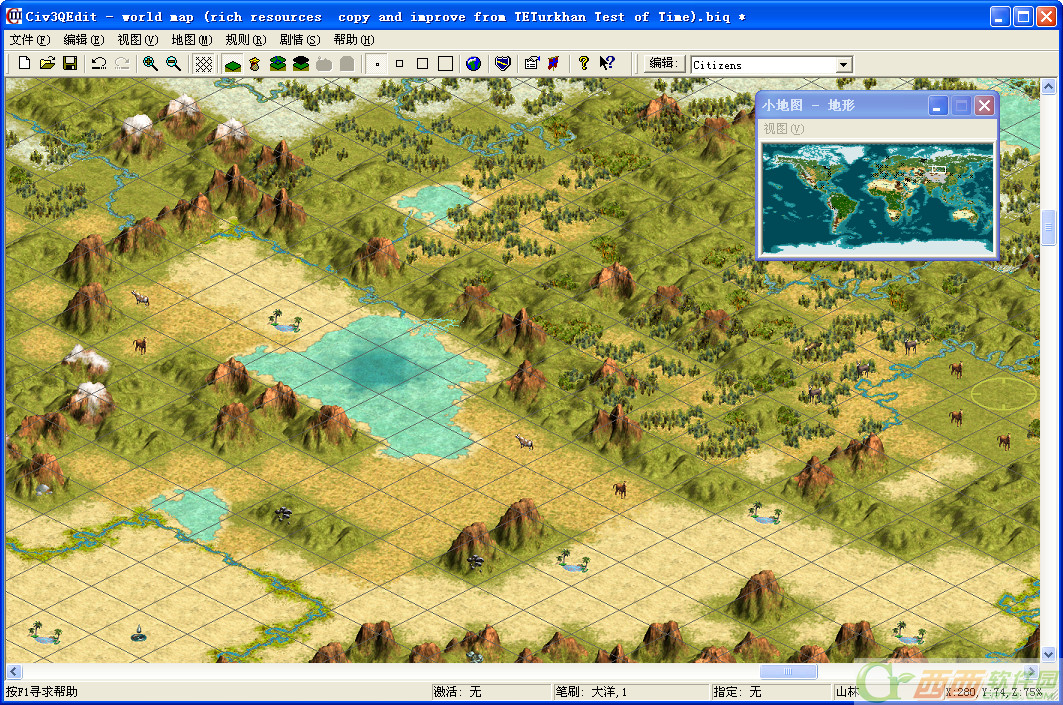
Task: Click the Zoom in magnifier
Action: click(150, 63)
